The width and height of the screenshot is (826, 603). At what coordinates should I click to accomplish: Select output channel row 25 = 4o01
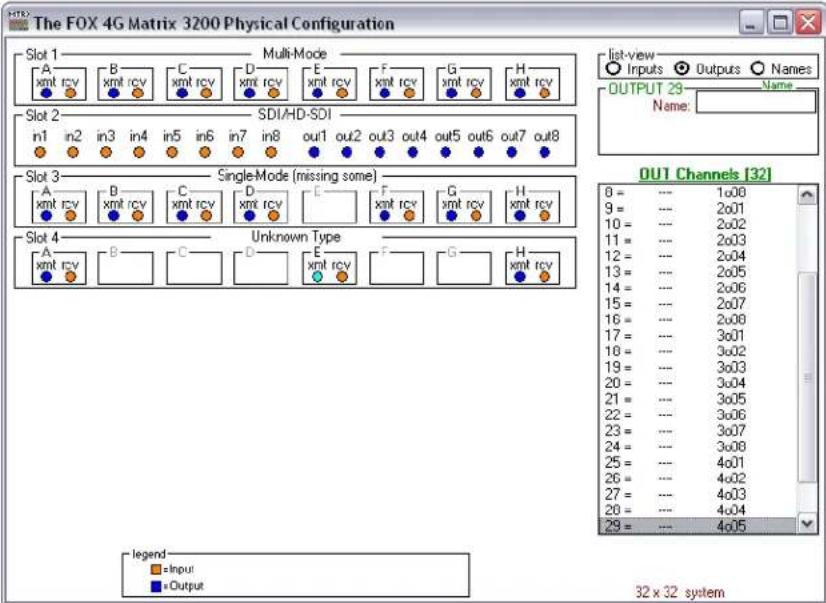(699, 462)
